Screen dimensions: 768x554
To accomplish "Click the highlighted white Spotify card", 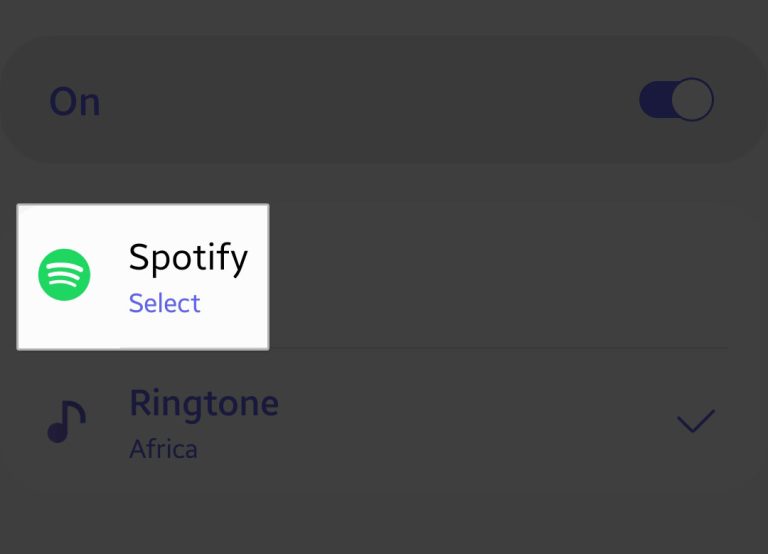I will [143, 277].
